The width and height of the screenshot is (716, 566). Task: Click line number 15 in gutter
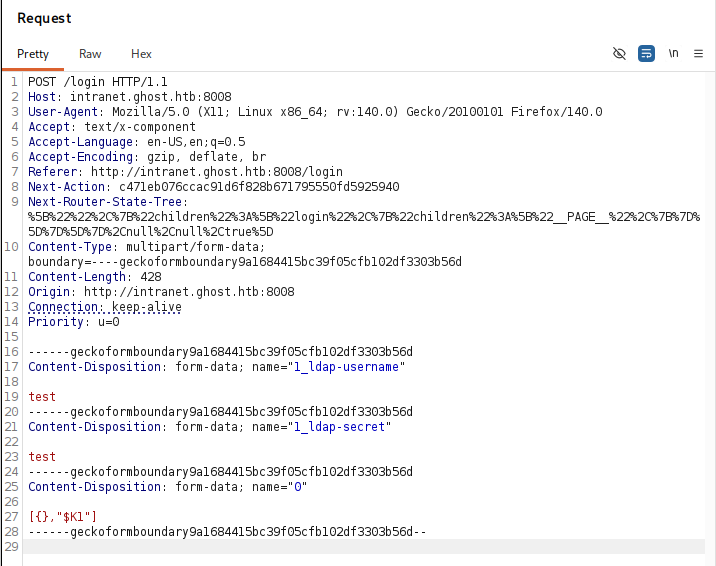(x=11, y=337)
